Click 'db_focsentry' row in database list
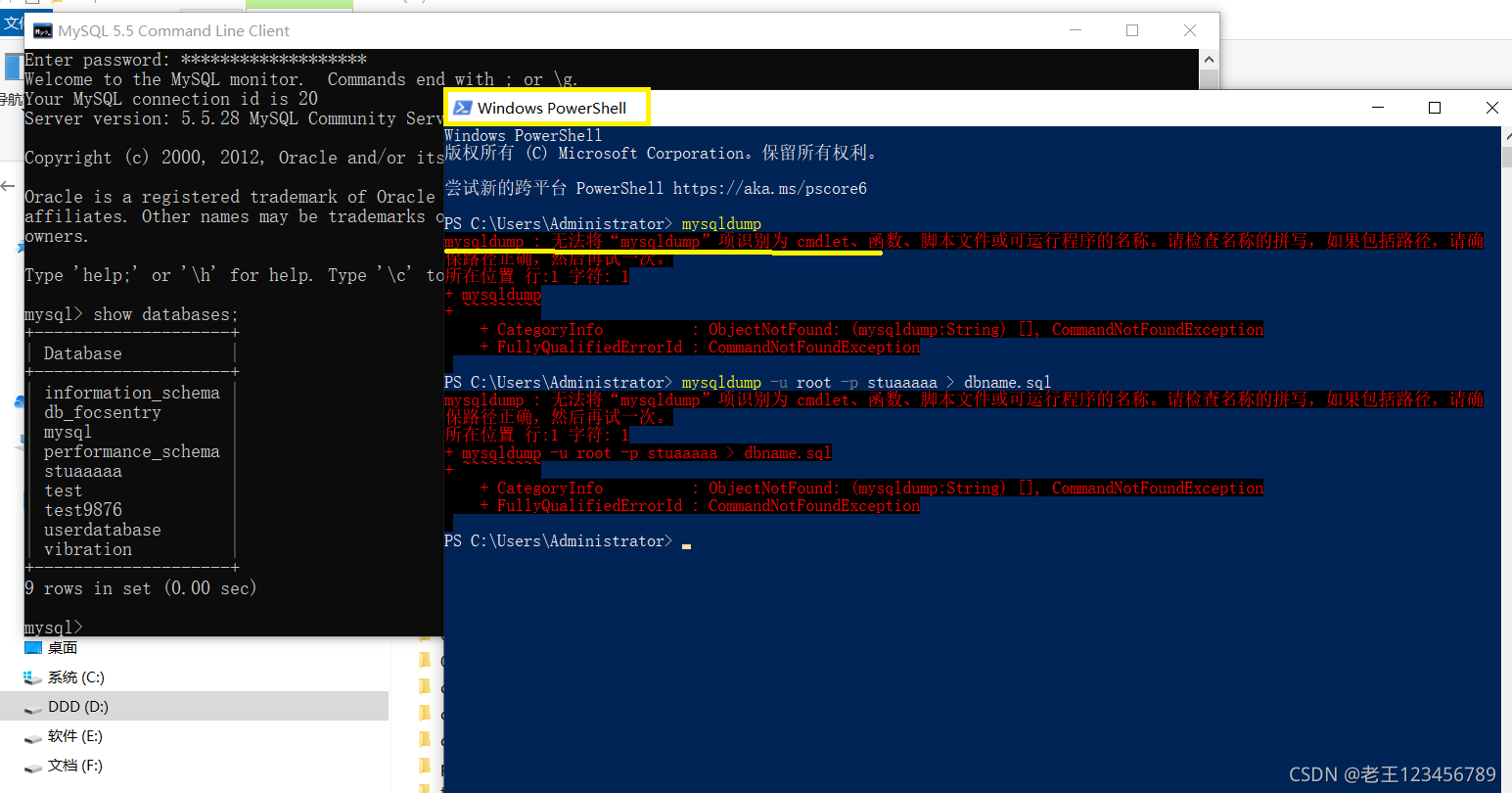 103,412
